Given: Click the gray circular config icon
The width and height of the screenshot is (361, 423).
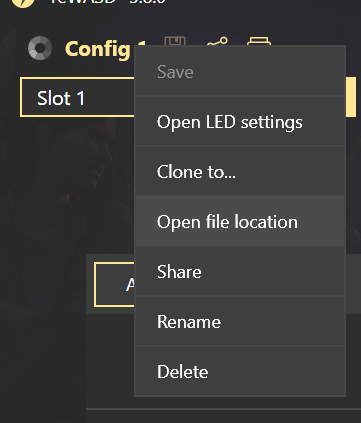Looking at the screenshot, I should [40, 48].
